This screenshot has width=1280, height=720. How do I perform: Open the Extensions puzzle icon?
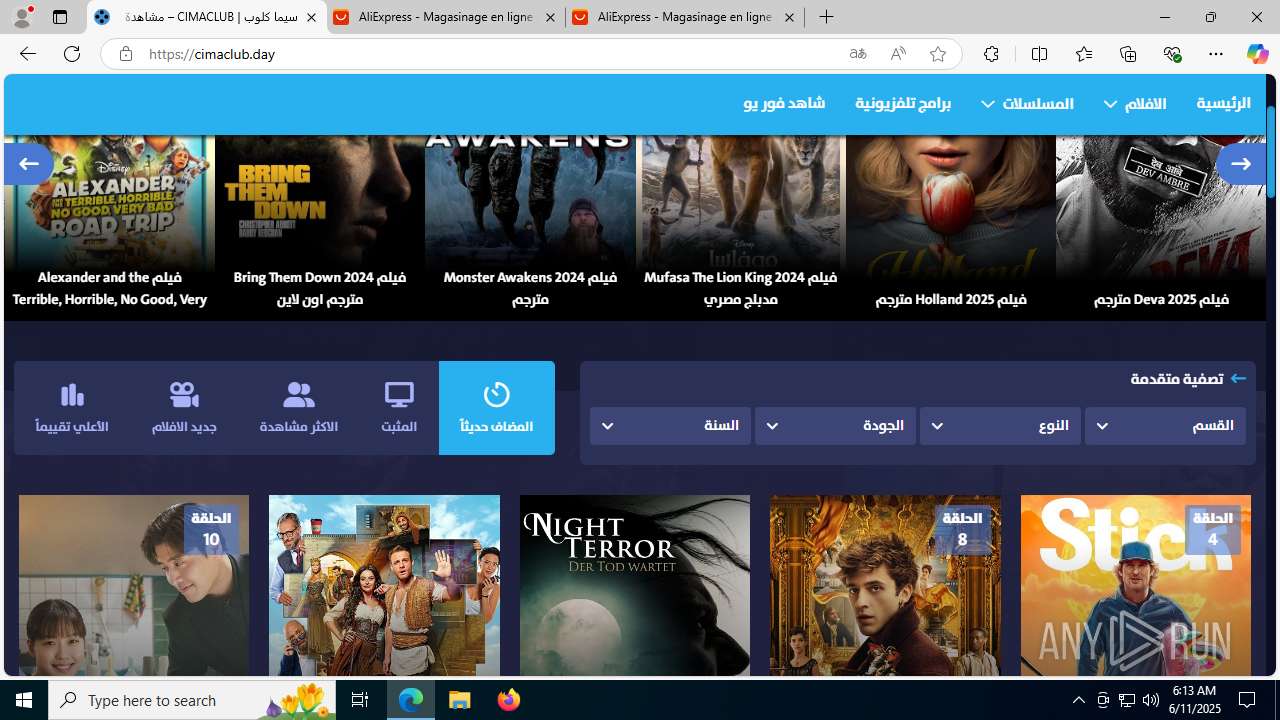click(x=991, y=54)
